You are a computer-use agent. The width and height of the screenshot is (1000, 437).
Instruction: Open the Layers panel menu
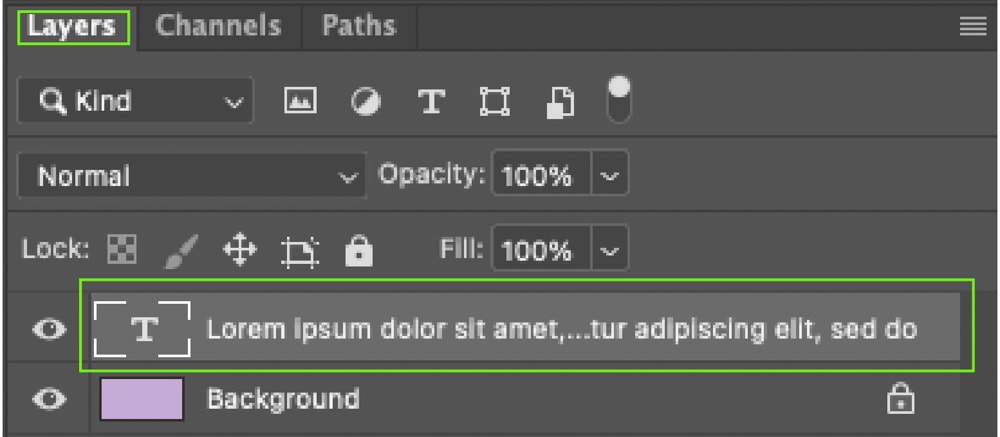(973, 27)
